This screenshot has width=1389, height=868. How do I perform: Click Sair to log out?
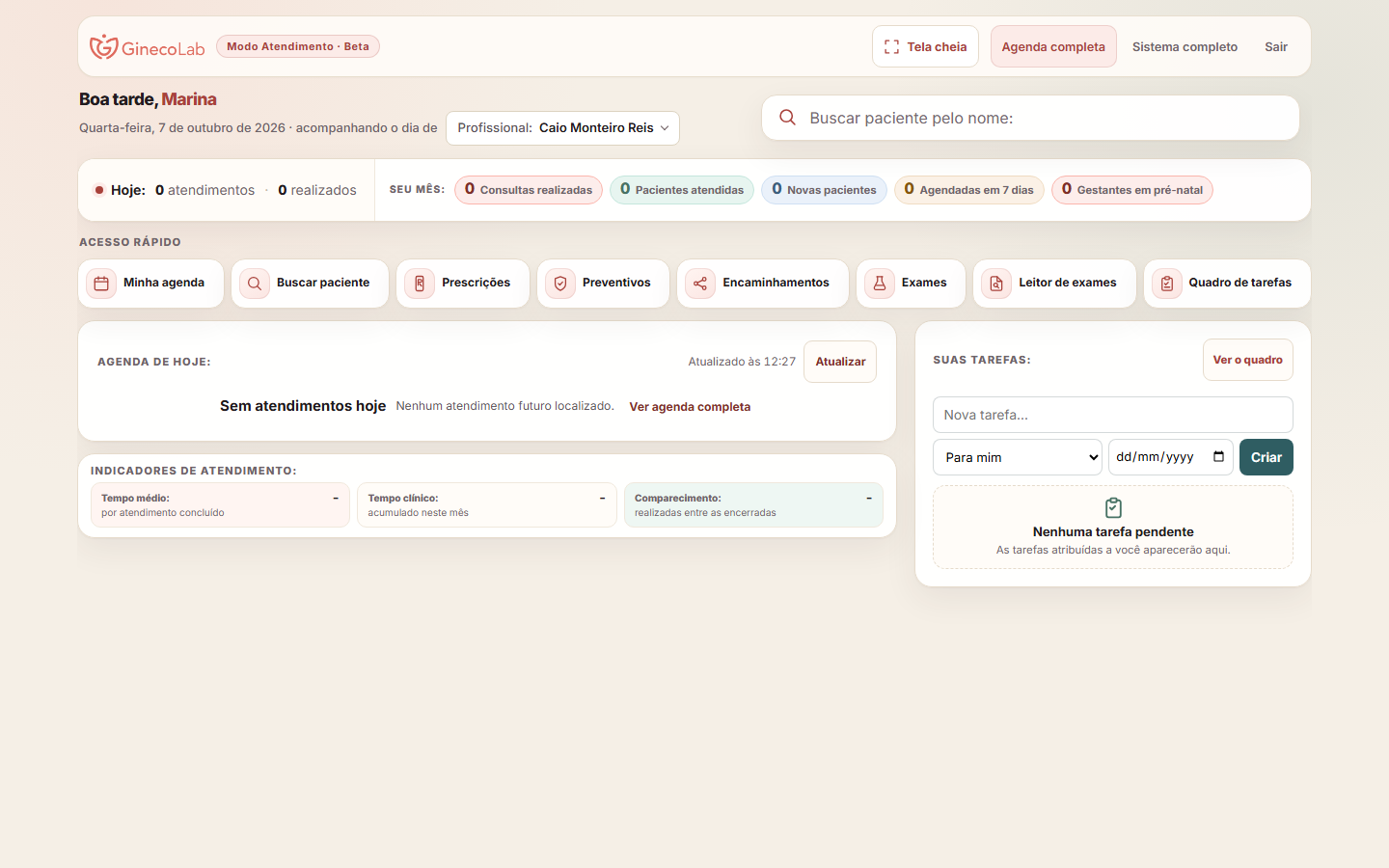pos(1276,46)
